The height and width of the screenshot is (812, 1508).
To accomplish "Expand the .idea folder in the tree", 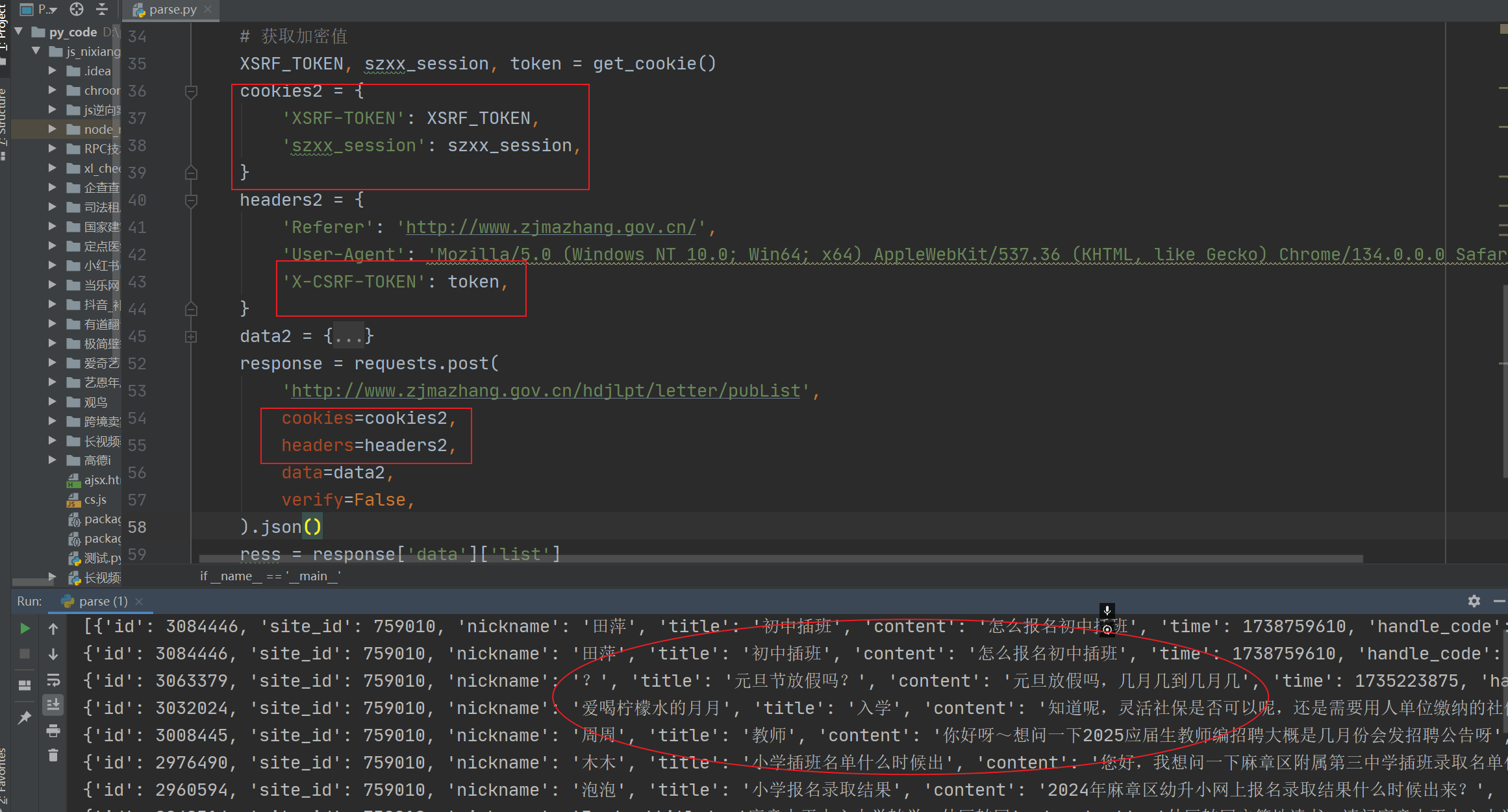I will coord(53,71).
